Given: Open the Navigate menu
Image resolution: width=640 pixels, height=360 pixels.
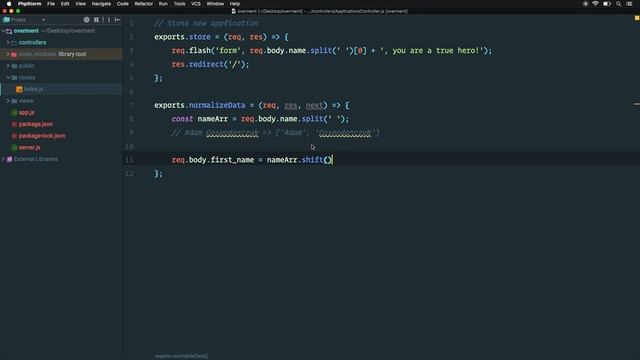Looking at the screenshot, I should click(x=101, y=4).
